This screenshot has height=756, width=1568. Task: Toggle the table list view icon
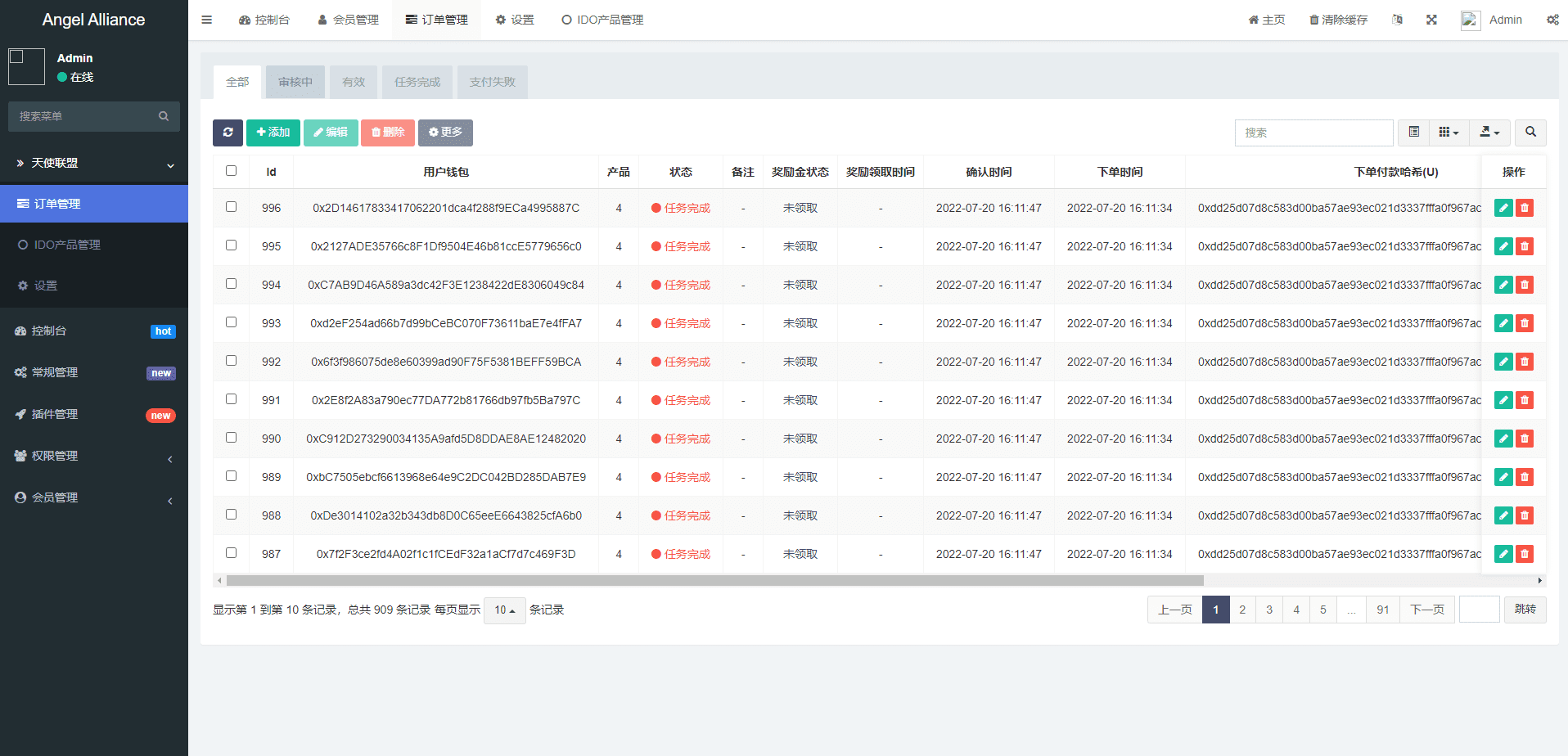tap(1413, 133)
